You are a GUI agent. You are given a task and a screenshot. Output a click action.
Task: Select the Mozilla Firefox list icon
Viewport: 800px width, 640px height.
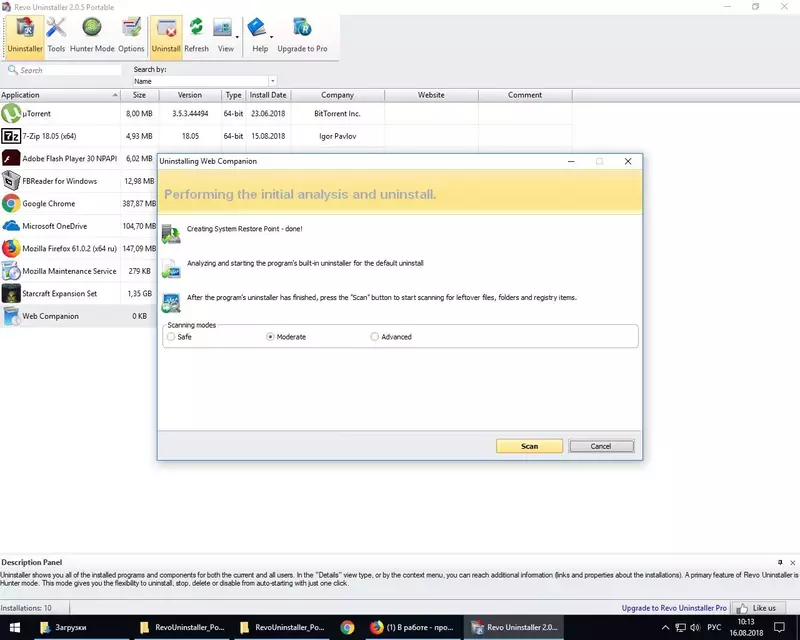[11, 249]
